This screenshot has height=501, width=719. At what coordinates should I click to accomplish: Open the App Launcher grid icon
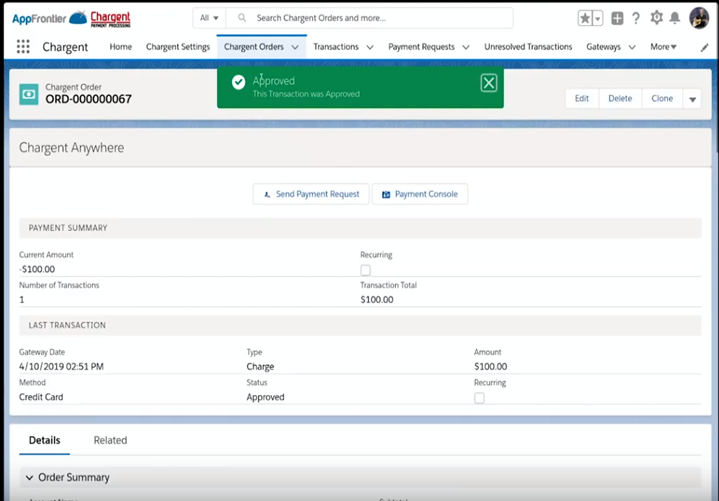click(23, 47)
